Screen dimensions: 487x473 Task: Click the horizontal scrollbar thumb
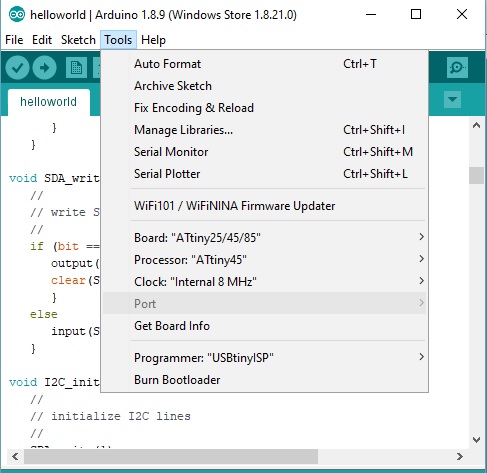click(171, 456)
